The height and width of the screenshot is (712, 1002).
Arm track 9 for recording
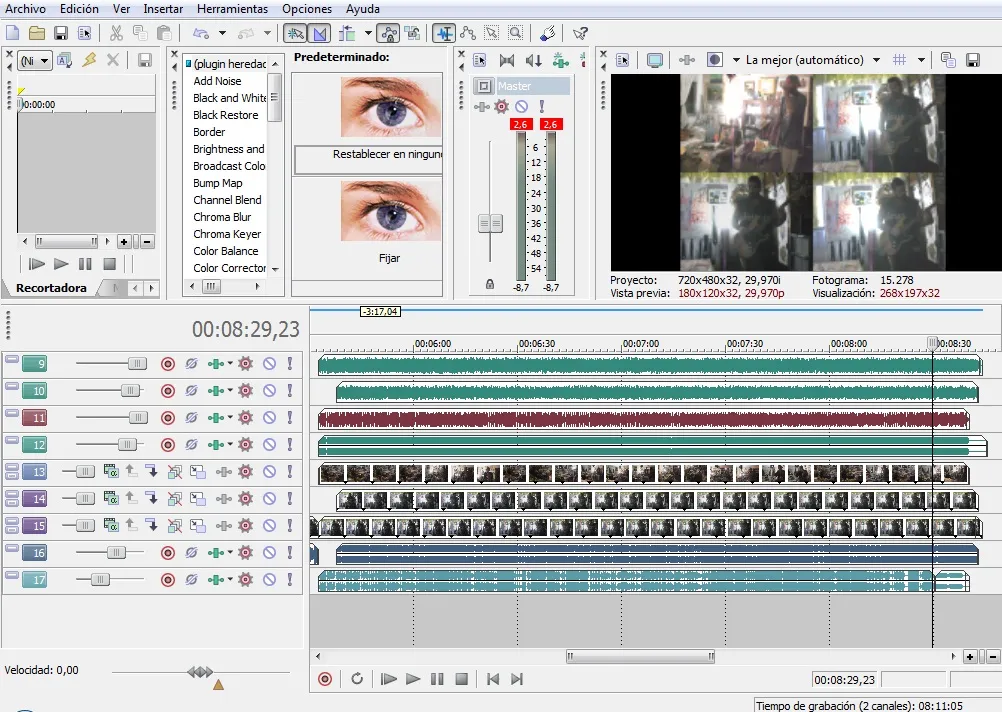pyautogui.click(x=167, y=364)
